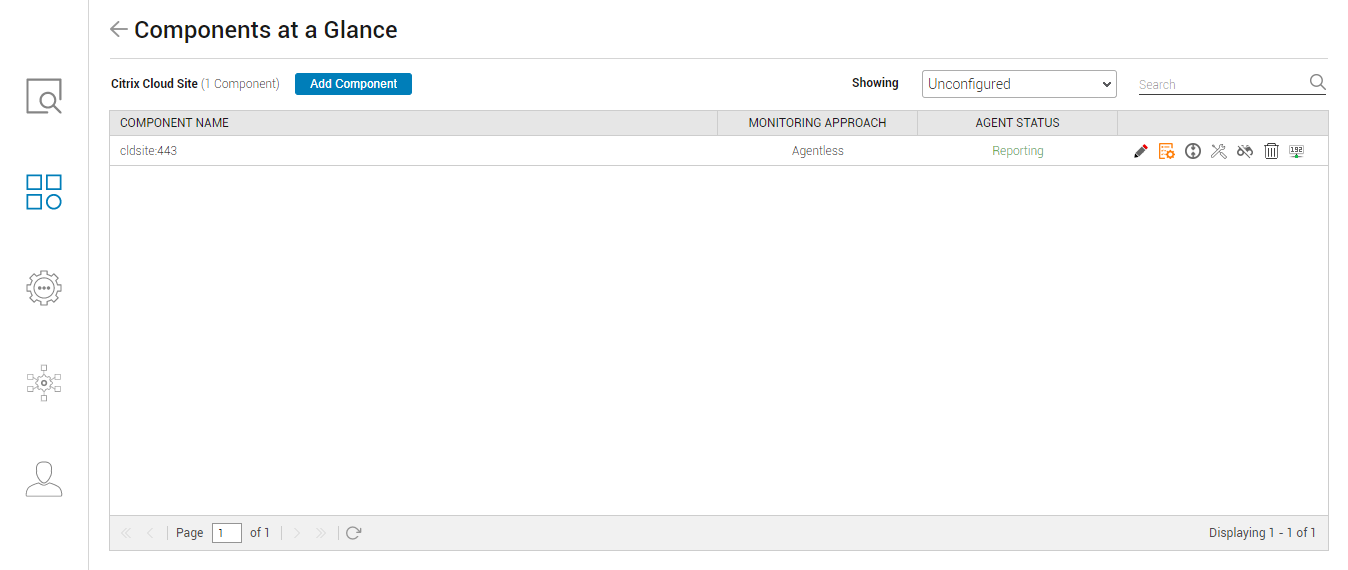The width and height of the screenshot is (1348, 570).
Task: Edit component cldsite:443 with pencil icon
Action: pos(1140,151)
